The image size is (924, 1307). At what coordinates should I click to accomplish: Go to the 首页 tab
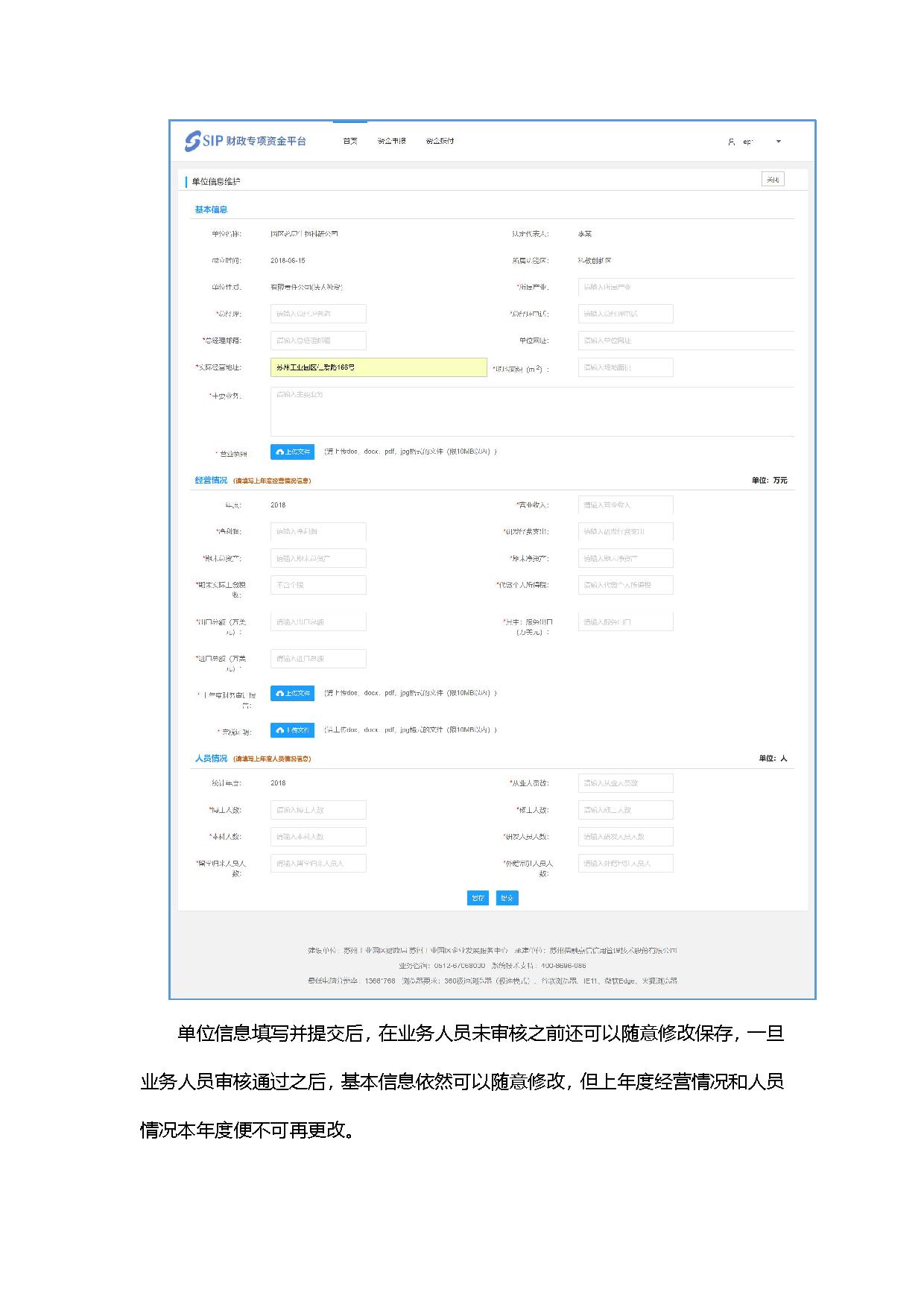click(350, 141)
